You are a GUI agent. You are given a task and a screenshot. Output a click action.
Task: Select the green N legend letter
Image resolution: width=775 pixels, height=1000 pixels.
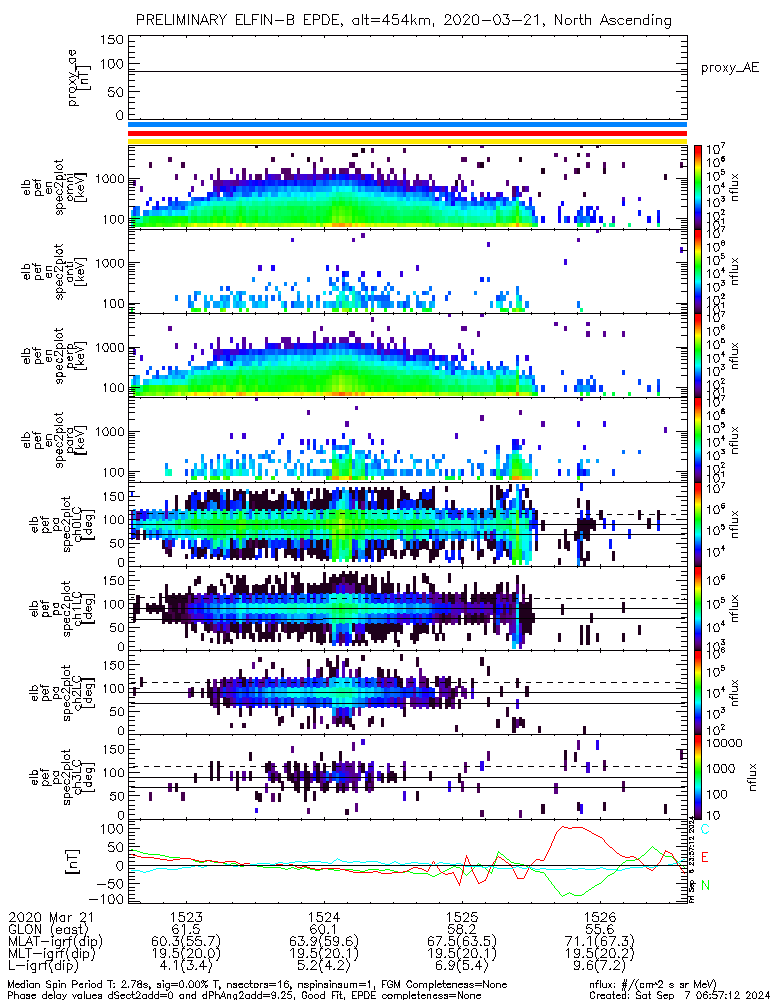point(704,885)
